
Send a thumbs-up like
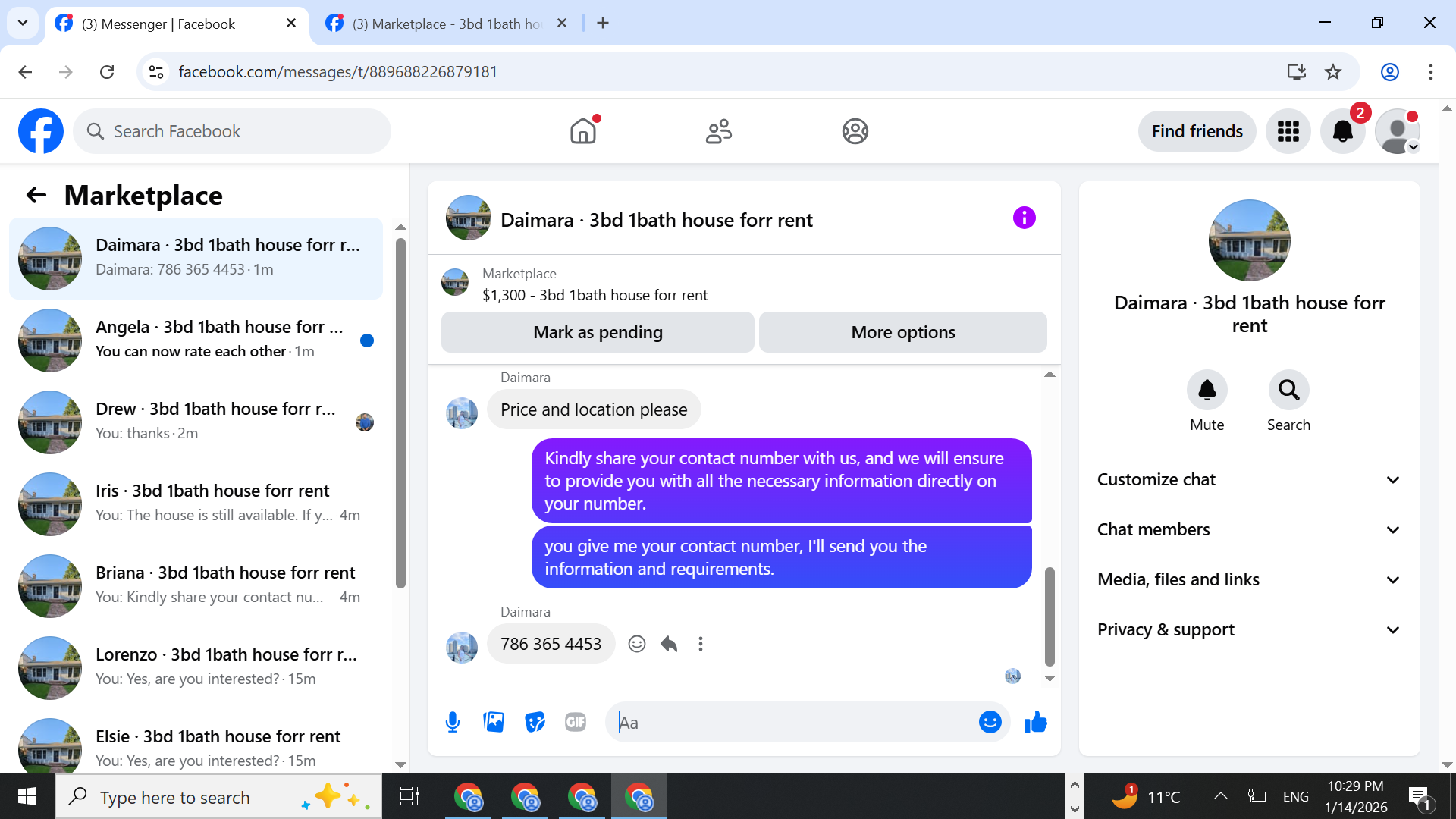(x=1035, y=722)
